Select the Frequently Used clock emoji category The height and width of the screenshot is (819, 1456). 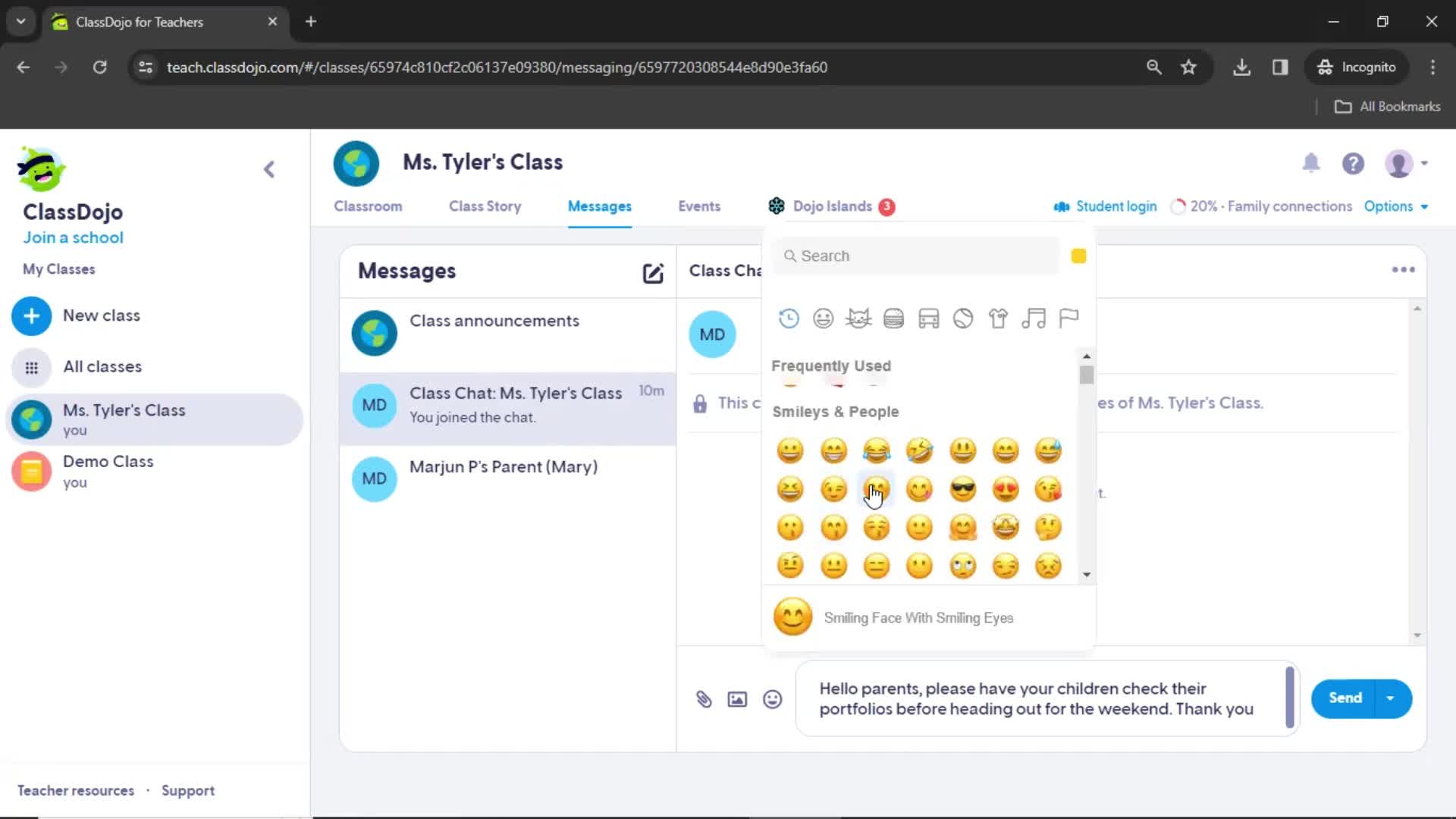click(x=789, y=318)
